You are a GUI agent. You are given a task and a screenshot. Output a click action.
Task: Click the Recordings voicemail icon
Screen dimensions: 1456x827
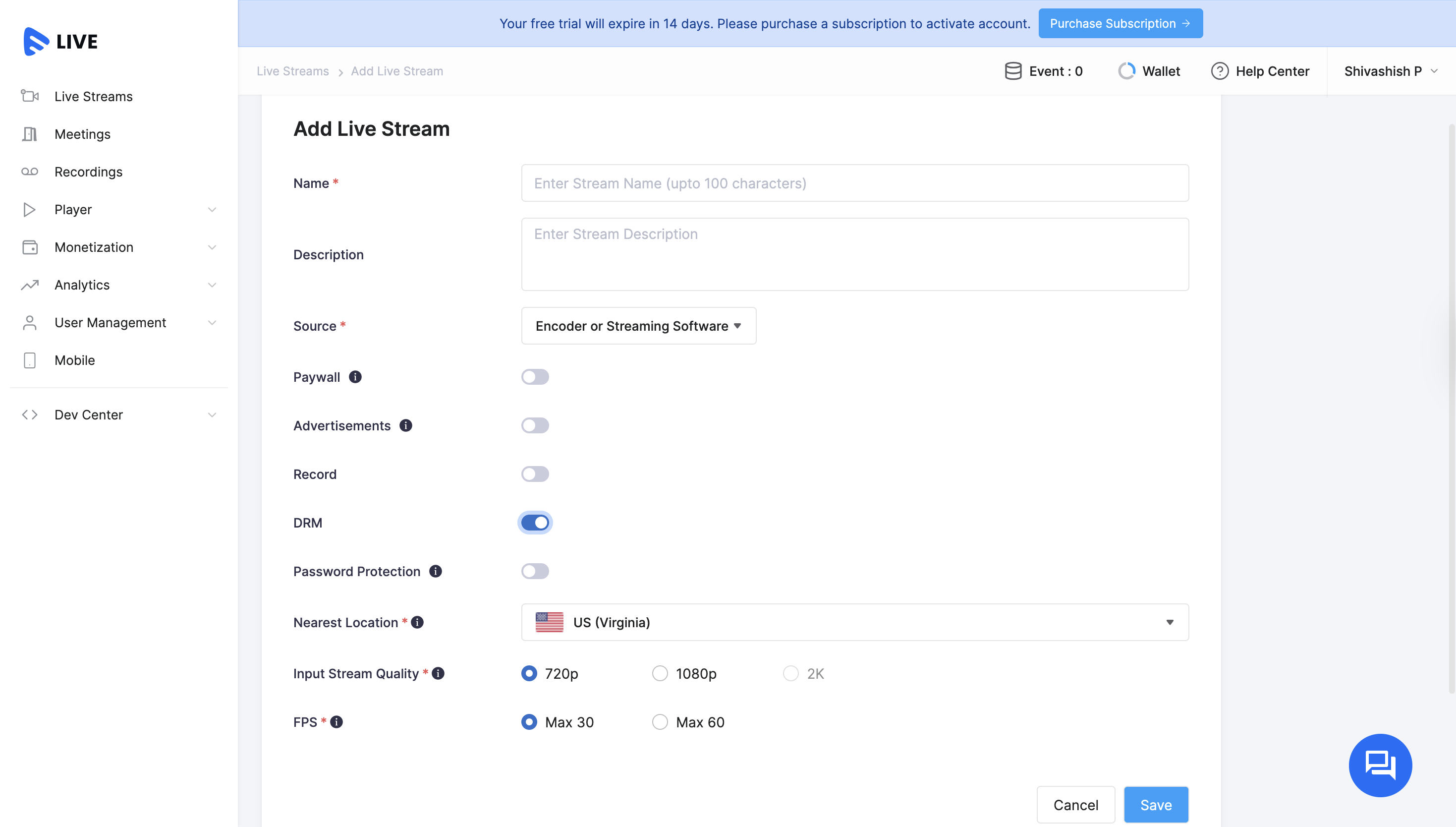coord(30,172)
